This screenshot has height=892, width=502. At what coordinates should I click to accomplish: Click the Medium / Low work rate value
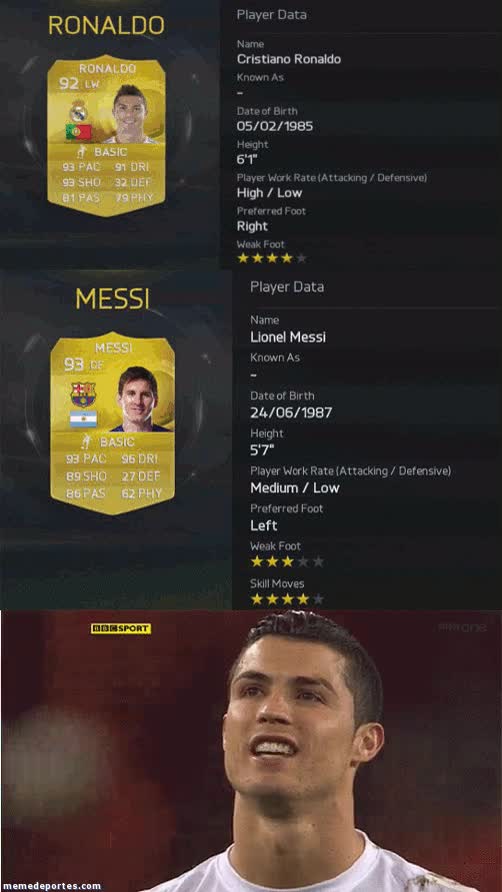coord(295,488)
